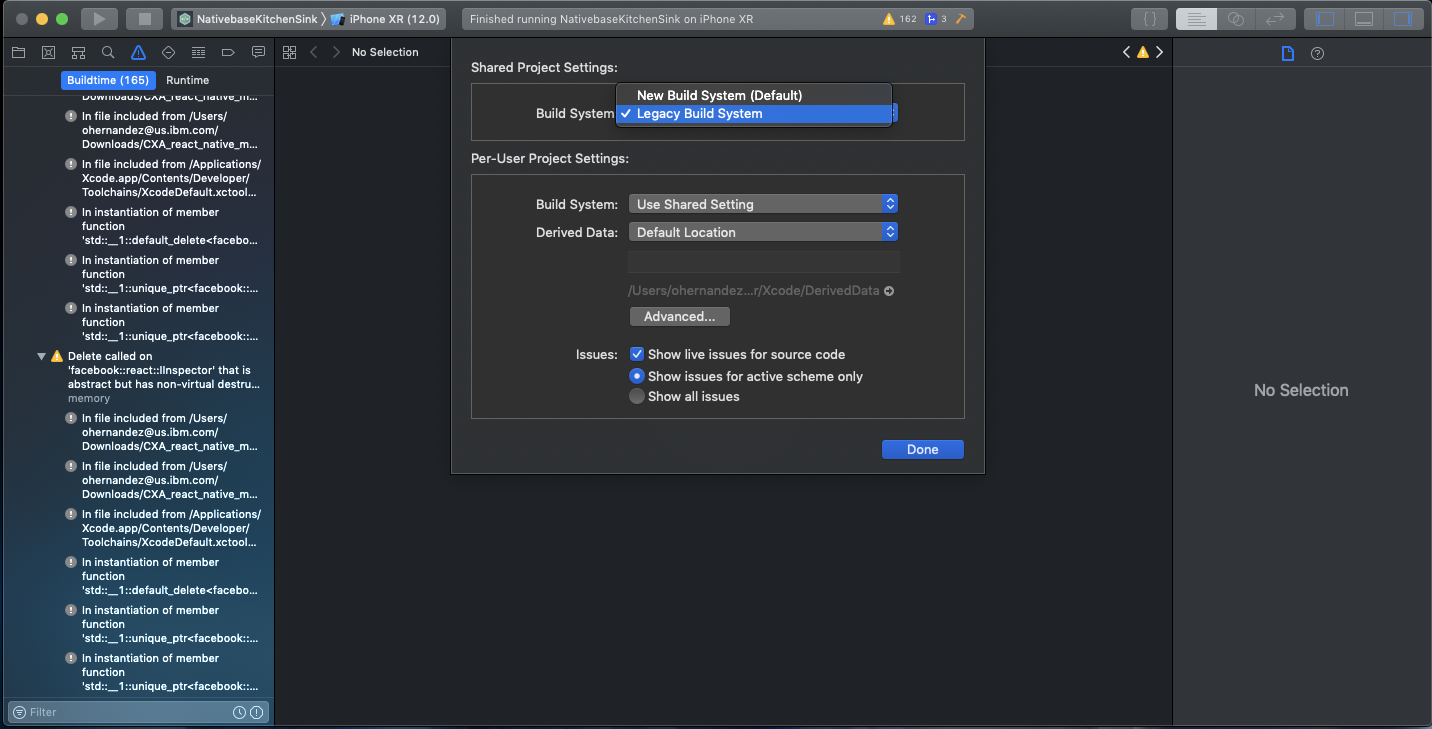Open the Report navigator
The height and width of the screenshot is (729, 1432).
(x=258, y=52)
